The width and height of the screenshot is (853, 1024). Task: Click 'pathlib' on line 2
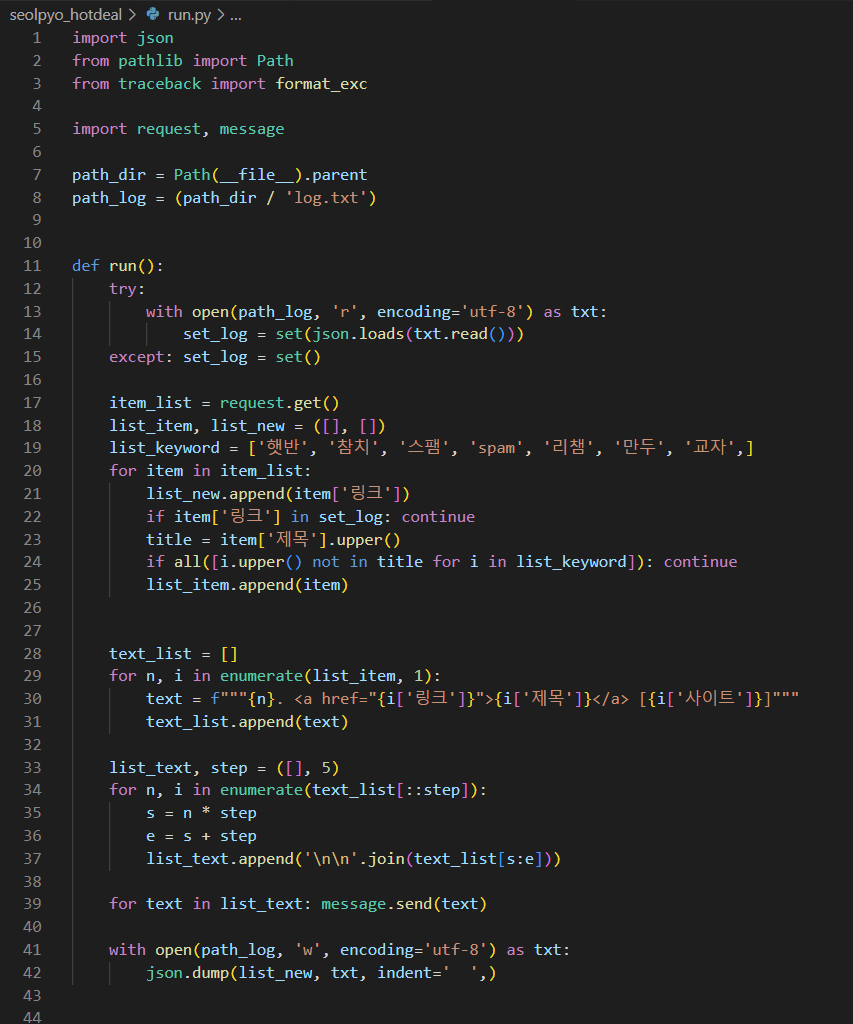(150, 61)
